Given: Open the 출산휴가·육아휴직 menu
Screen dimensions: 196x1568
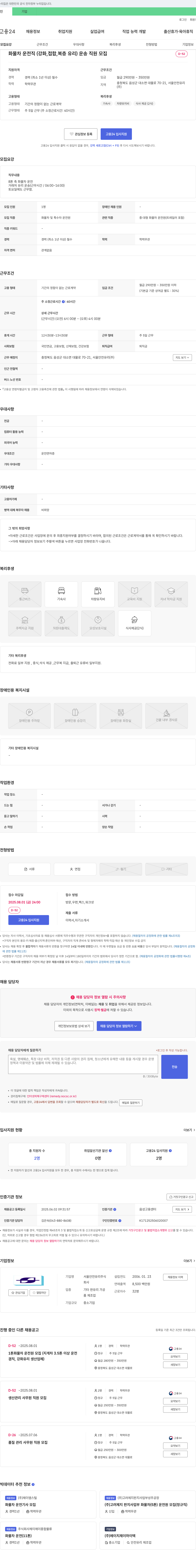Looking at the screenshot, I should 178,32.
